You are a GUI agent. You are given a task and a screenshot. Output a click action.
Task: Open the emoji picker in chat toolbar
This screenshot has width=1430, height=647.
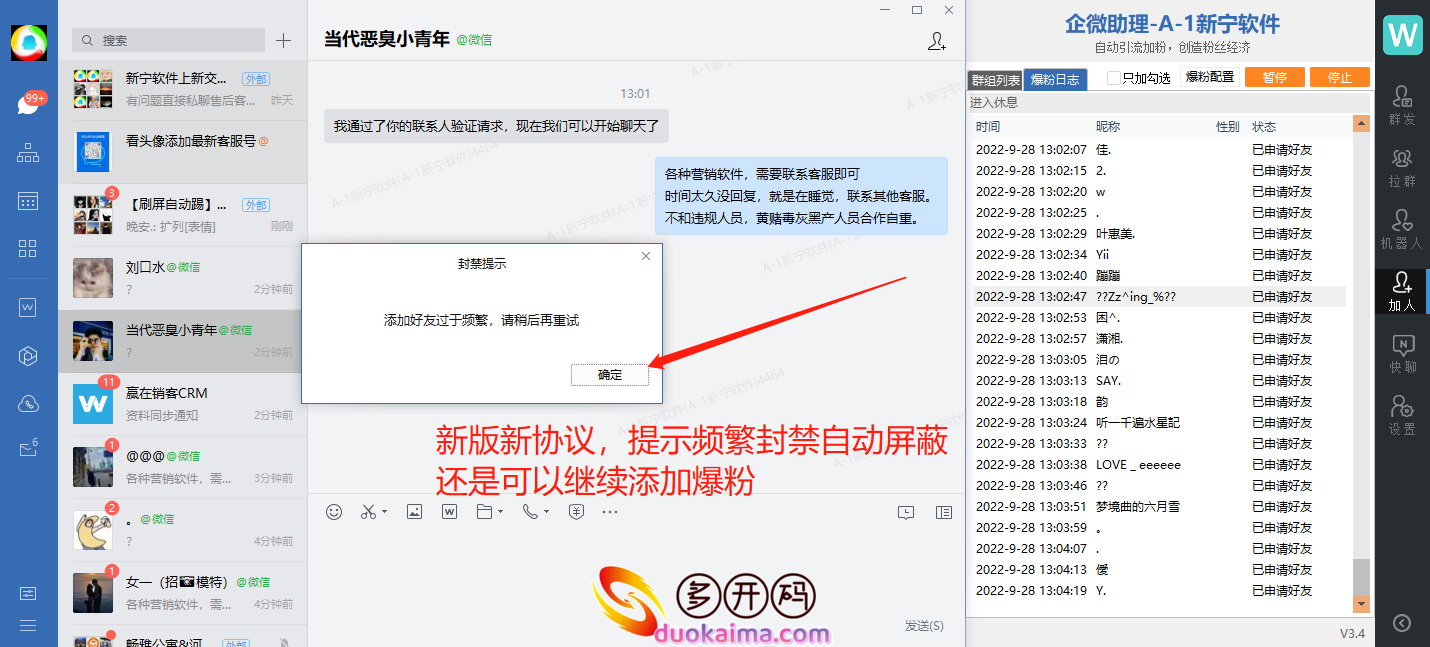(334, 512)
